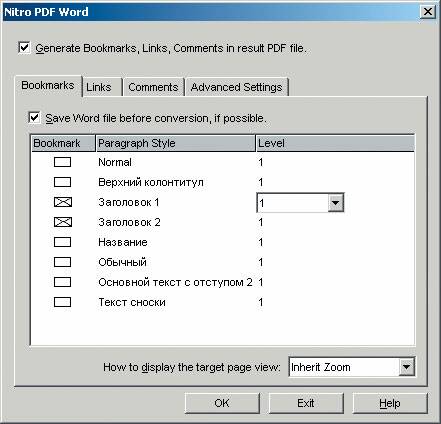Tick bookmark box for Основной текст с отступом 2
Image resolution: width=441 pixels, height=424 pixels.
62,282
